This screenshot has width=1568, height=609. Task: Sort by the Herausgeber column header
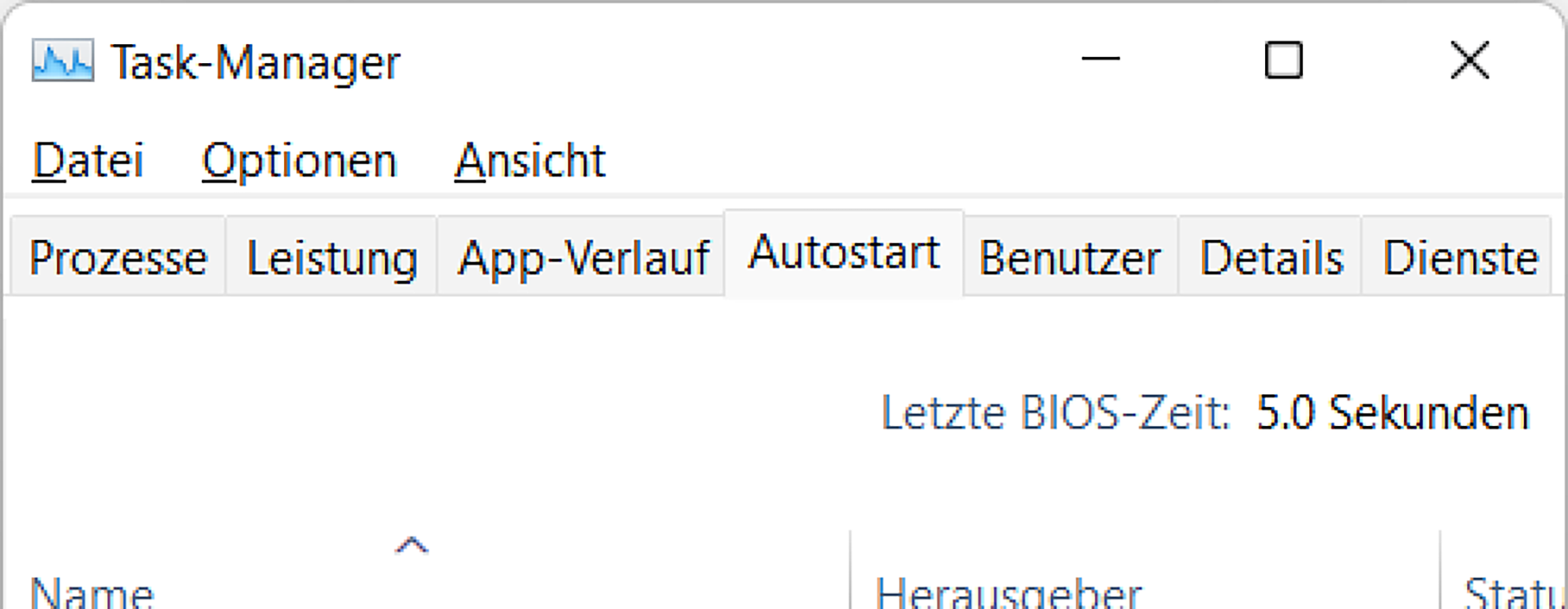[x=1008, y=592]
